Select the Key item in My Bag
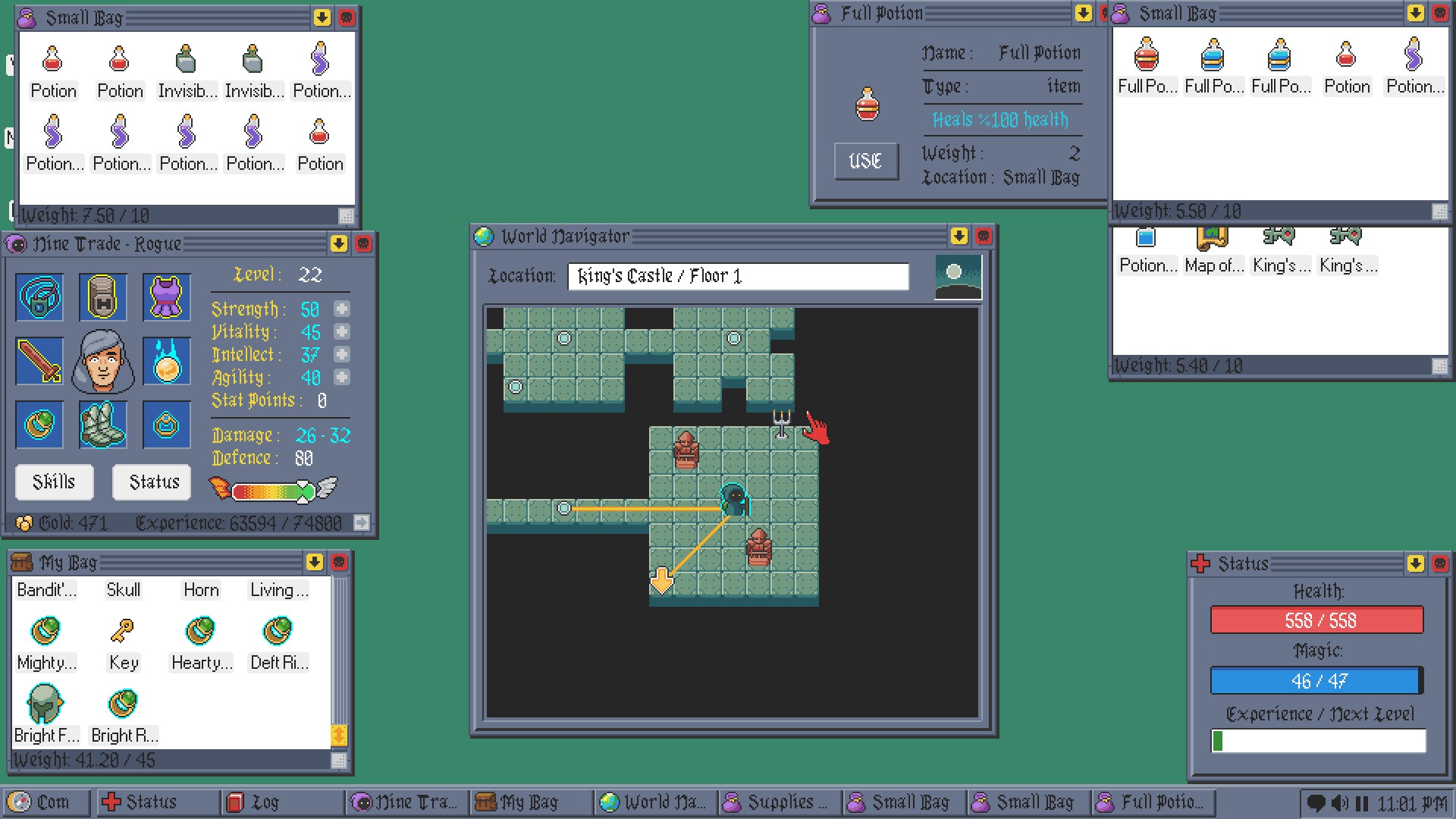Viewport: 1456px width, 819px height. point(123,643)
